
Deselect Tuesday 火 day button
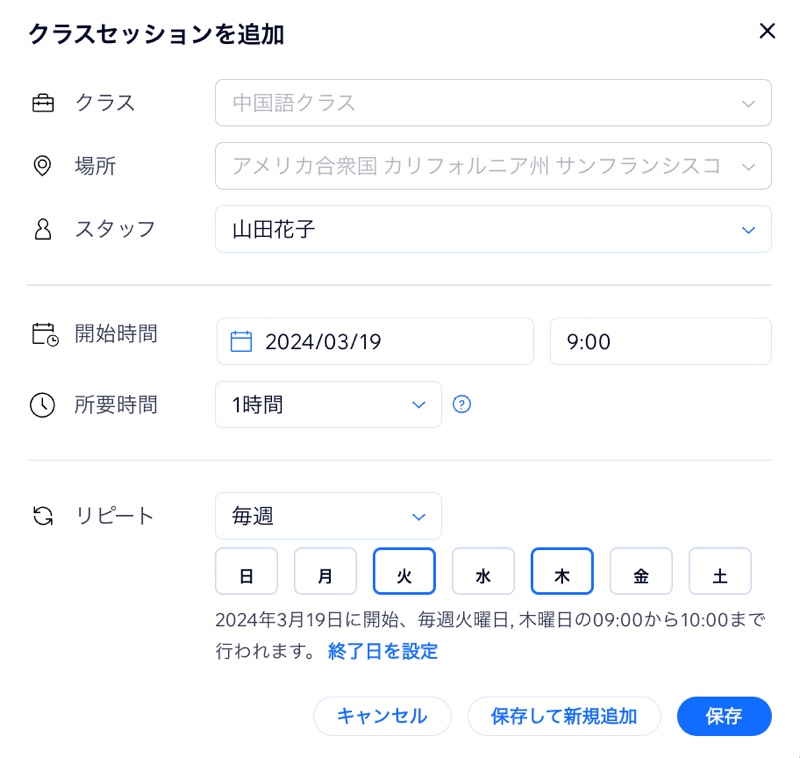tap(404, 571)
